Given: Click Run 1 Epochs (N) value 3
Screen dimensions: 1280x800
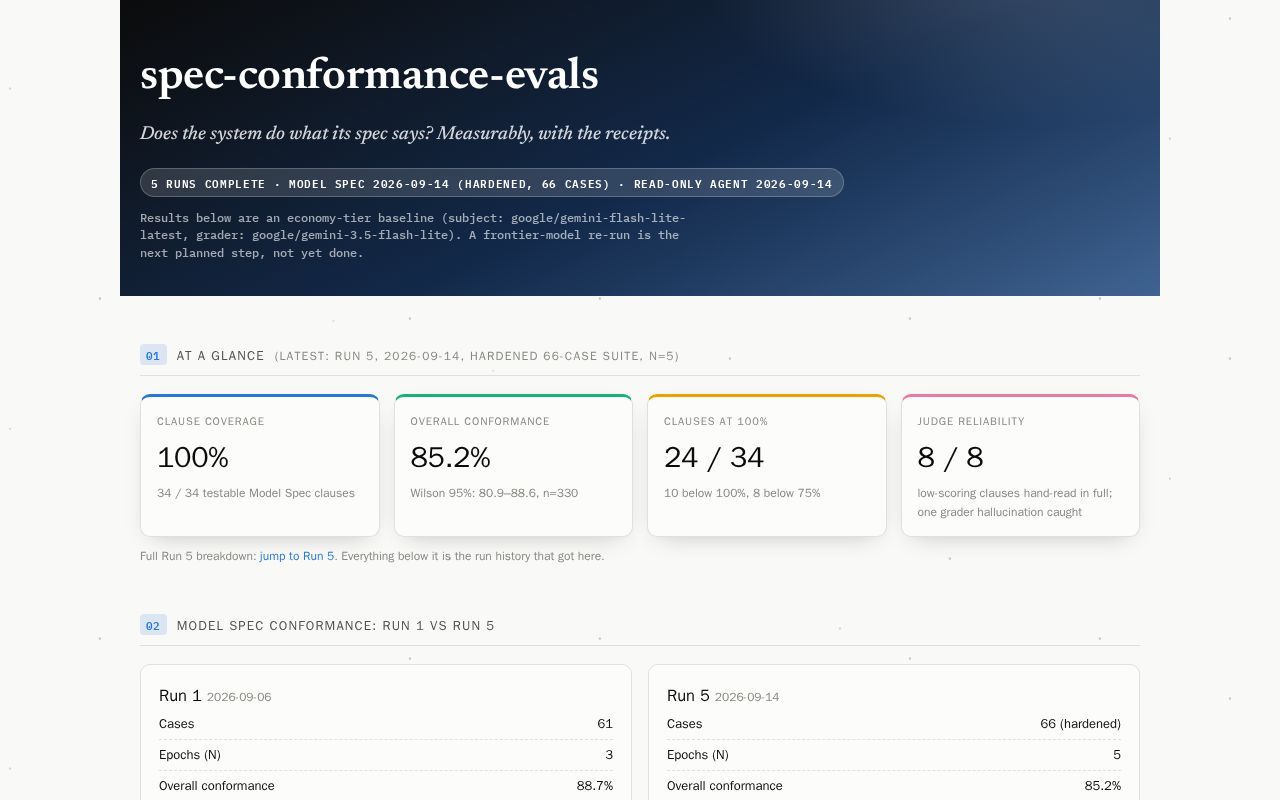Looking at the screenshot, I should 609,755.
